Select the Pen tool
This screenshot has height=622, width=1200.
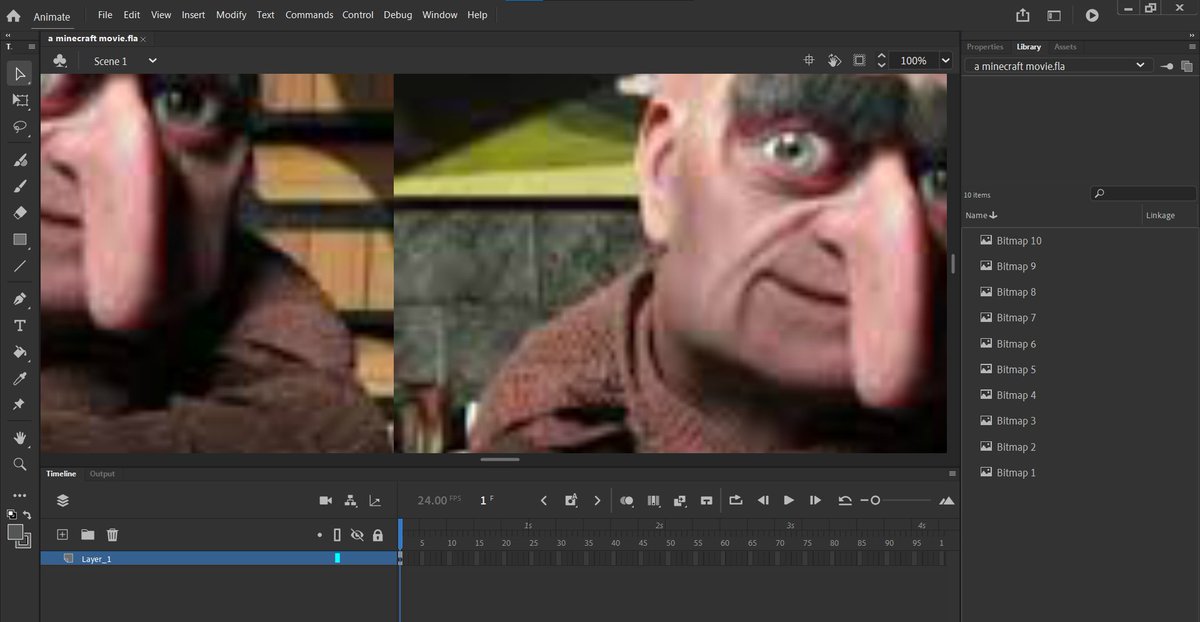tap(20, 299)
